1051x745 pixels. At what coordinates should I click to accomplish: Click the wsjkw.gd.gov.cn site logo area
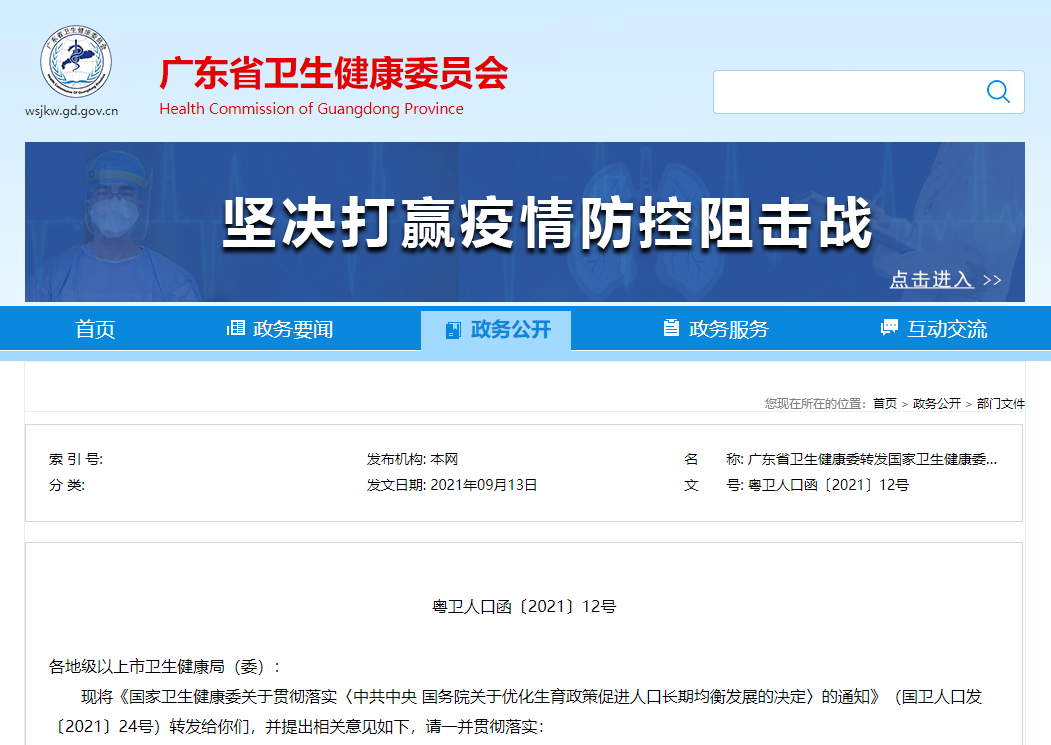click(x=70, y=111)
